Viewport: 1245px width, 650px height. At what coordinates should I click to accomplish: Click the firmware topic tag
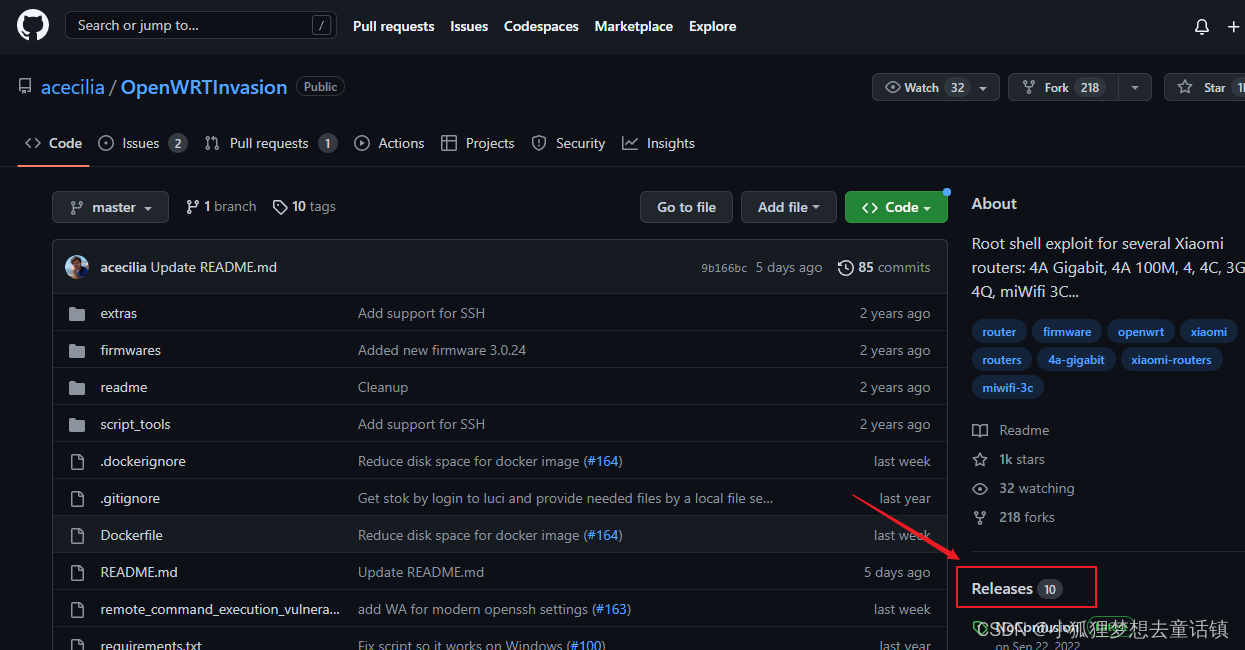tap(1067, 332)
